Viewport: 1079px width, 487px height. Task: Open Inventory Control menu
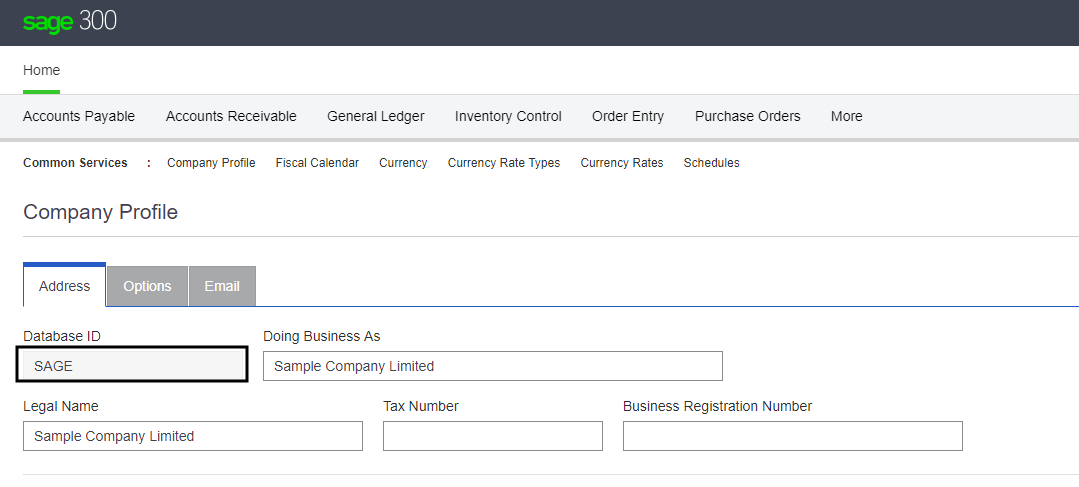coord(508,116)
